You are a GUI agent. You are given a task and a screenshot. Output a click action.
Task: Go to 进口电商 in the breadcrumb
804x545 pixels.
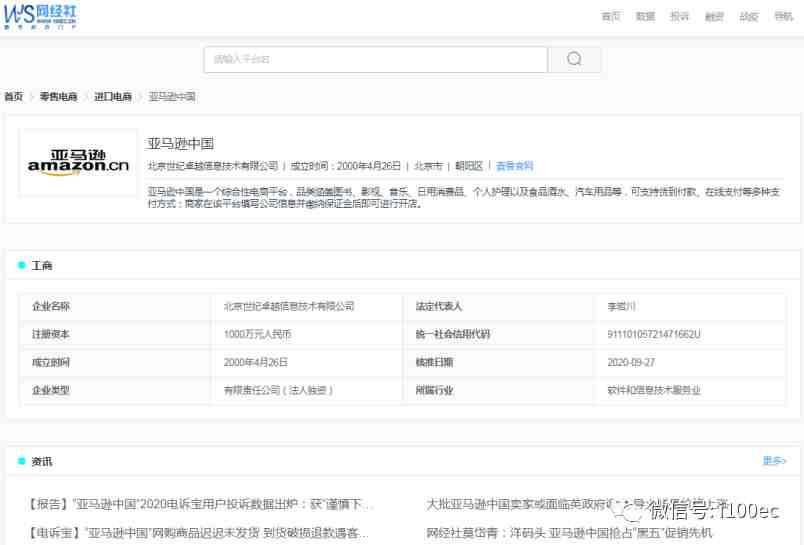point(113,96)
